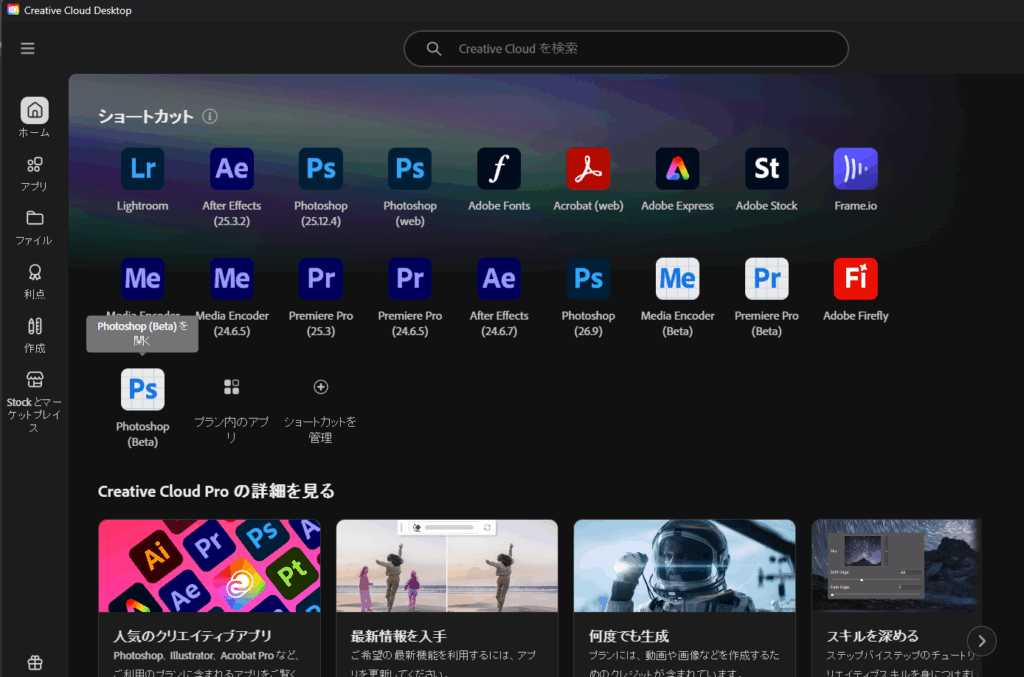Open the 何度でも生成 astronaut card

click(x=684, y=598)
